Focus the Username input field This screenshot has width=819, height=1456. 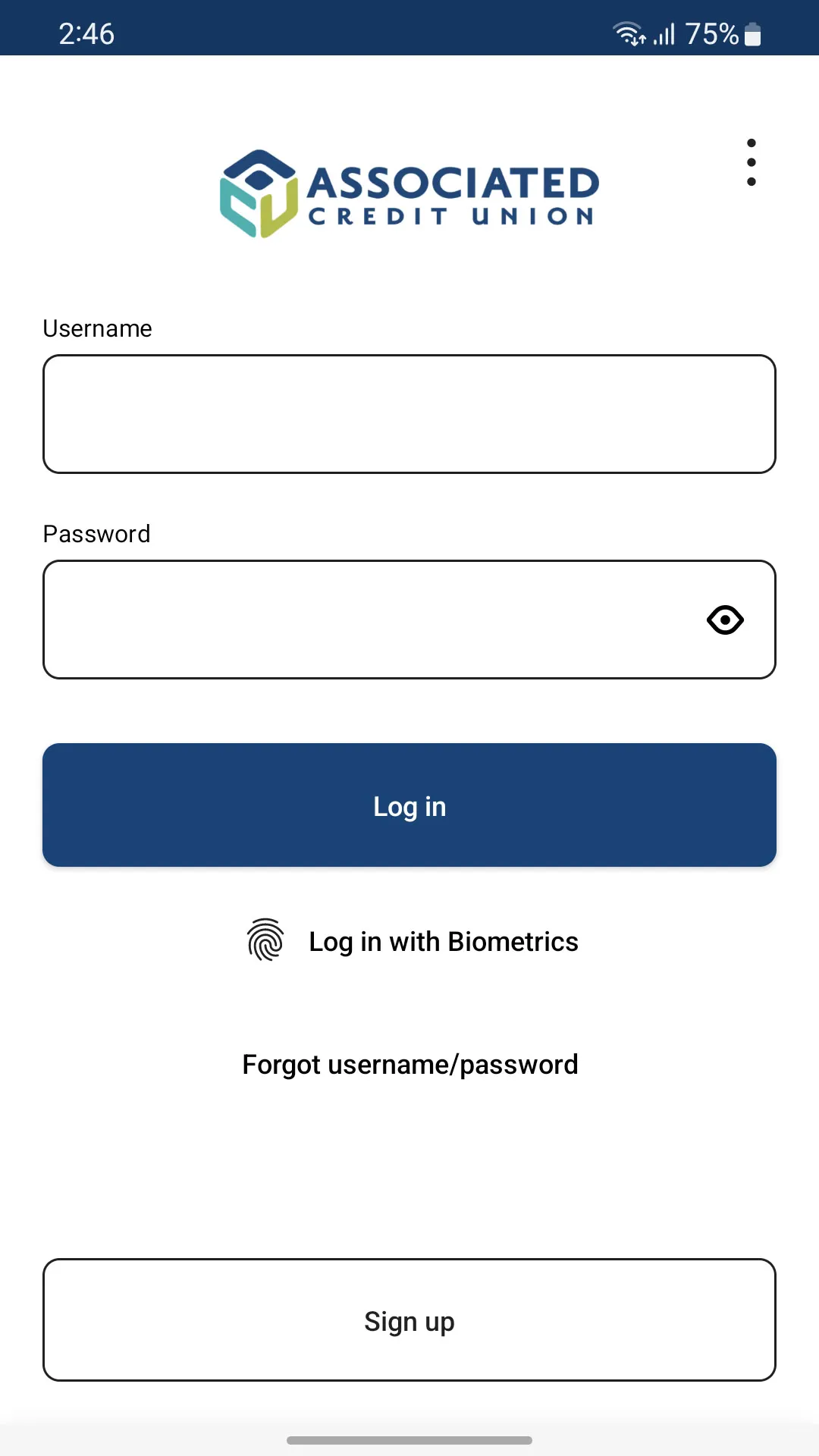pos(409,414)
